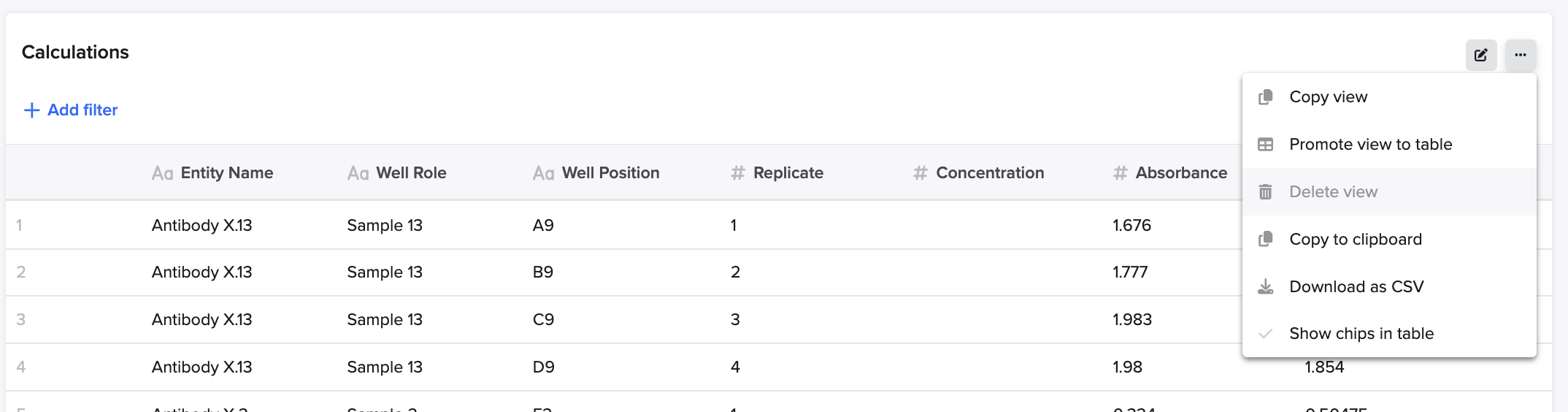Select the A9 well position cell
Viewport: 1568px width, 412px height.
tap(543, 226)
